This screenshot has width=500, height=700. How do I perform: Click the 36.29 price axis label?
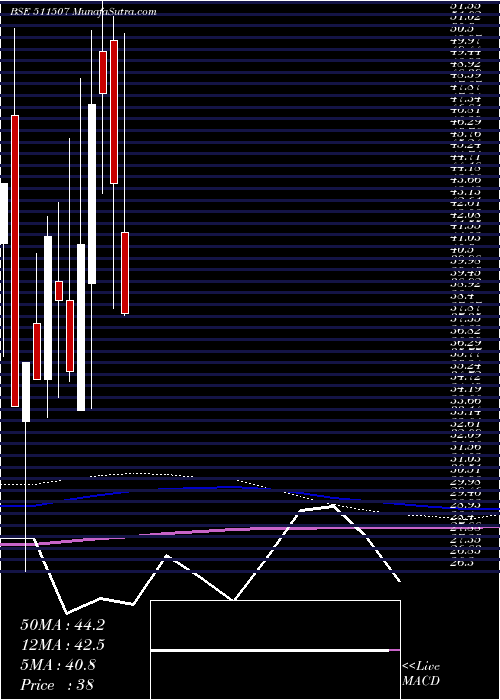pos(465,342)
